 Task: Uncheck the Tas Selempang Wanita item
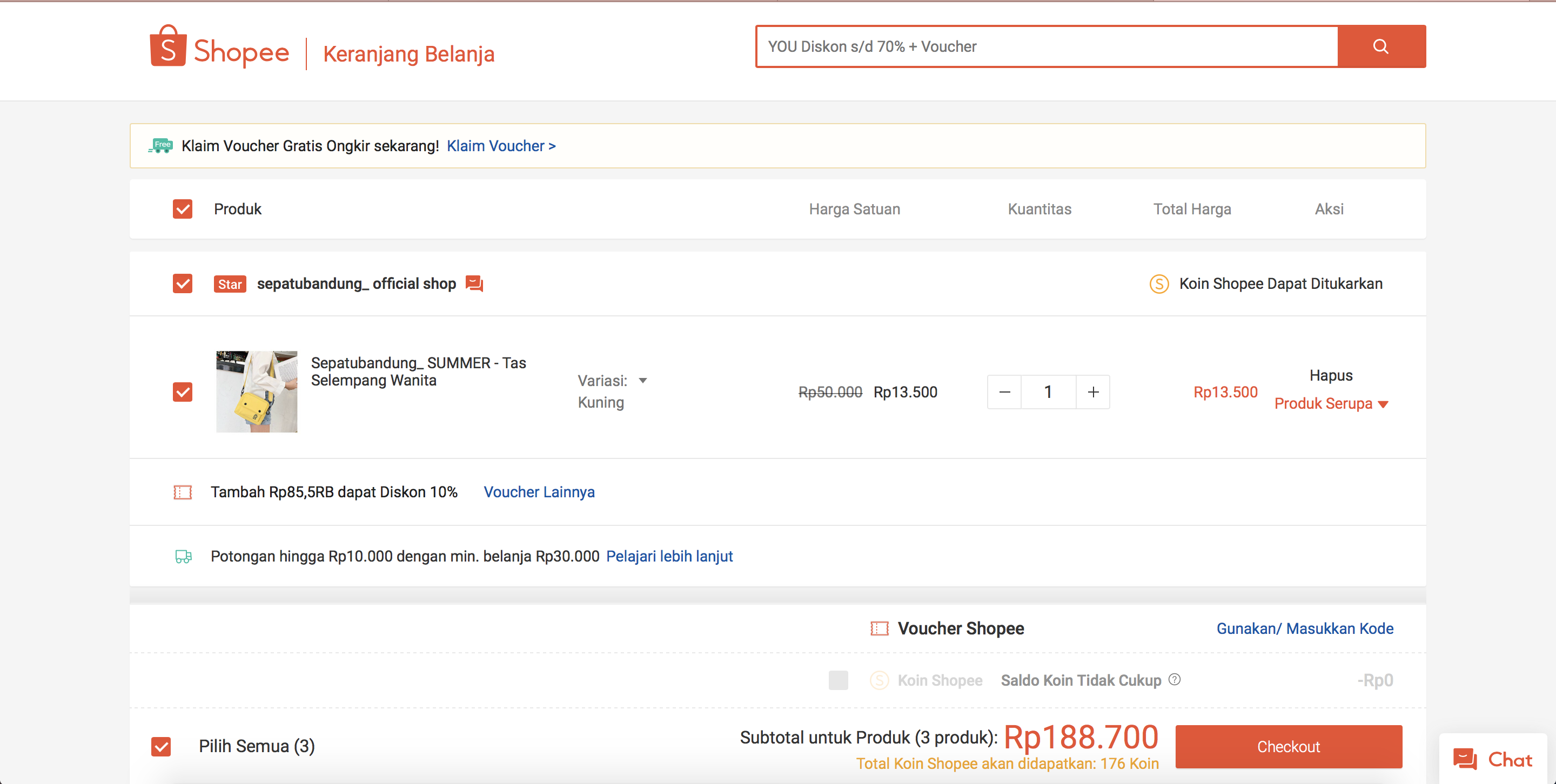183,393
